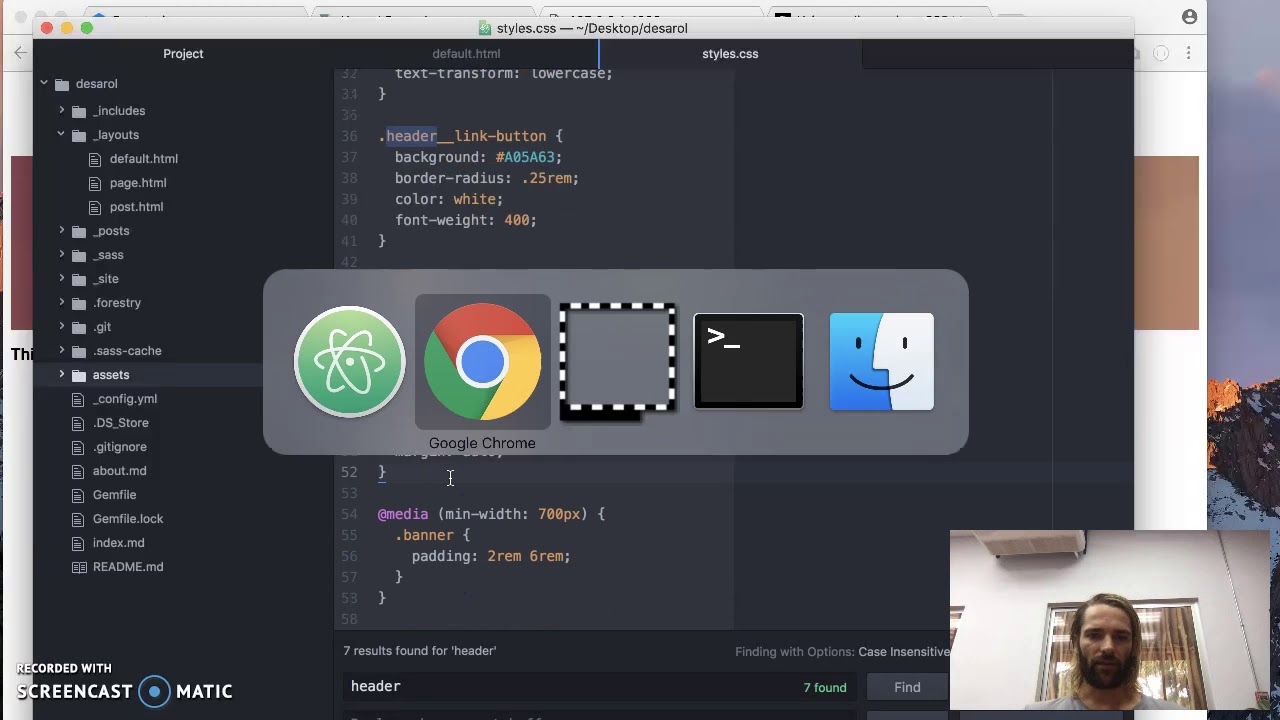Open Chrome's three-dot menu behind Atom
Image resolution: width=1280 pixels, height=720 pixels.
(1189, 53)
